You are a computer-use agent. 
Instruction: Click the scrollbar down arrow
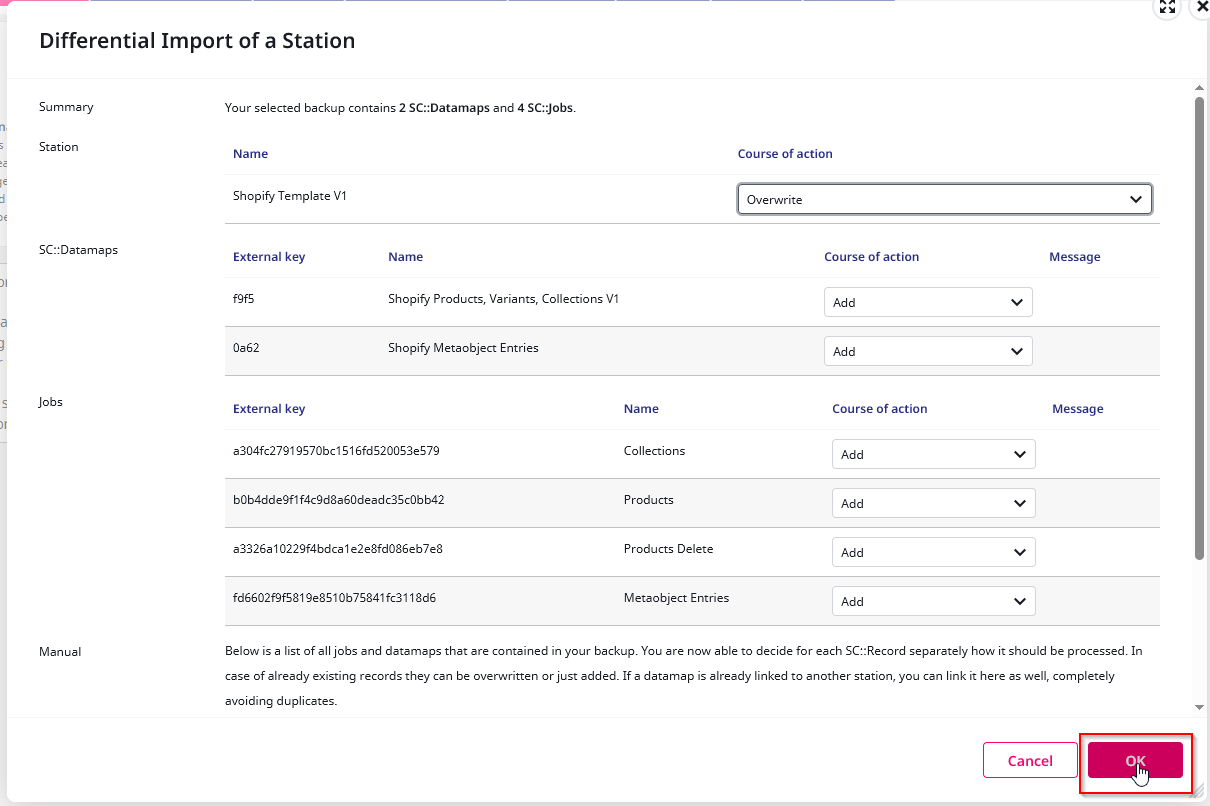1200,707
